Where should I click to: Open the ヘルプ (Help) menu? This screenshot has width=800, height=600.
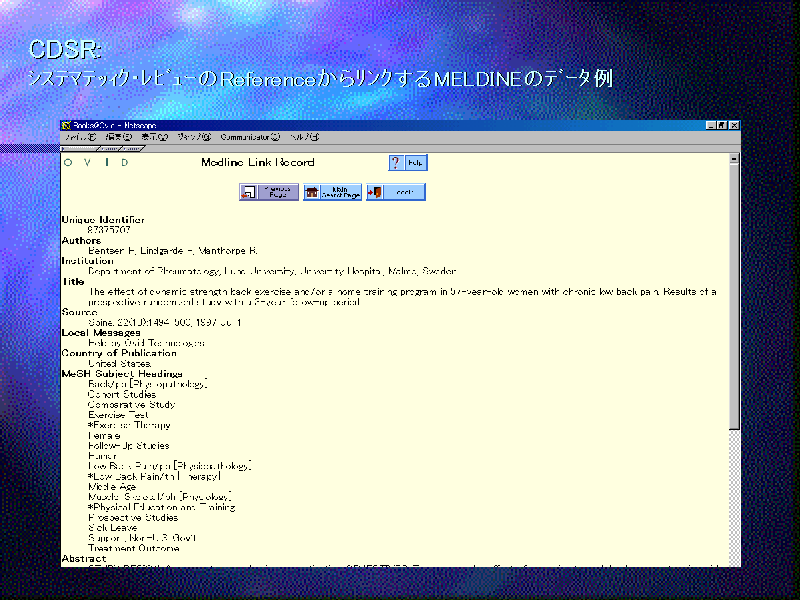coord(304,137)
